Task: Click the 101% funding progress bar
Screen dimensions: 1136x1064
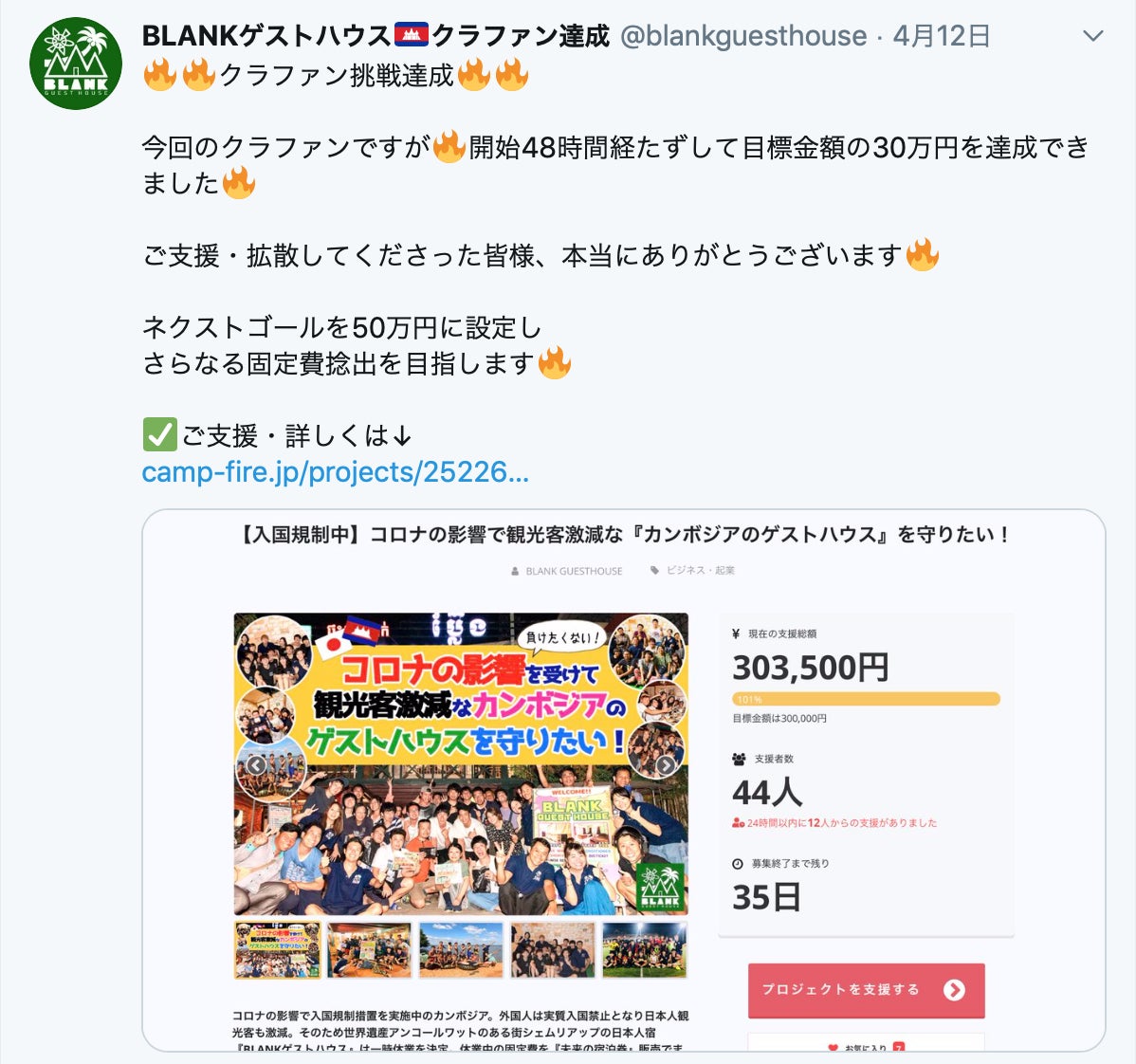Action: [866, 699]
